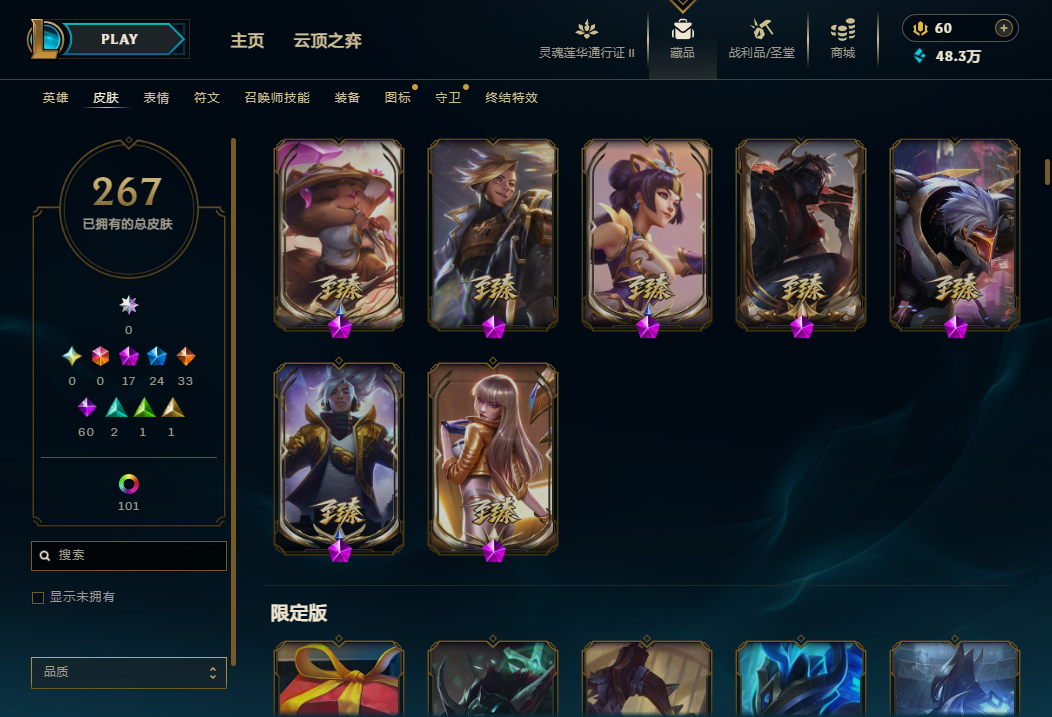
Task: Click the blue epic gem icon with count 24
Action: (157, 356)
